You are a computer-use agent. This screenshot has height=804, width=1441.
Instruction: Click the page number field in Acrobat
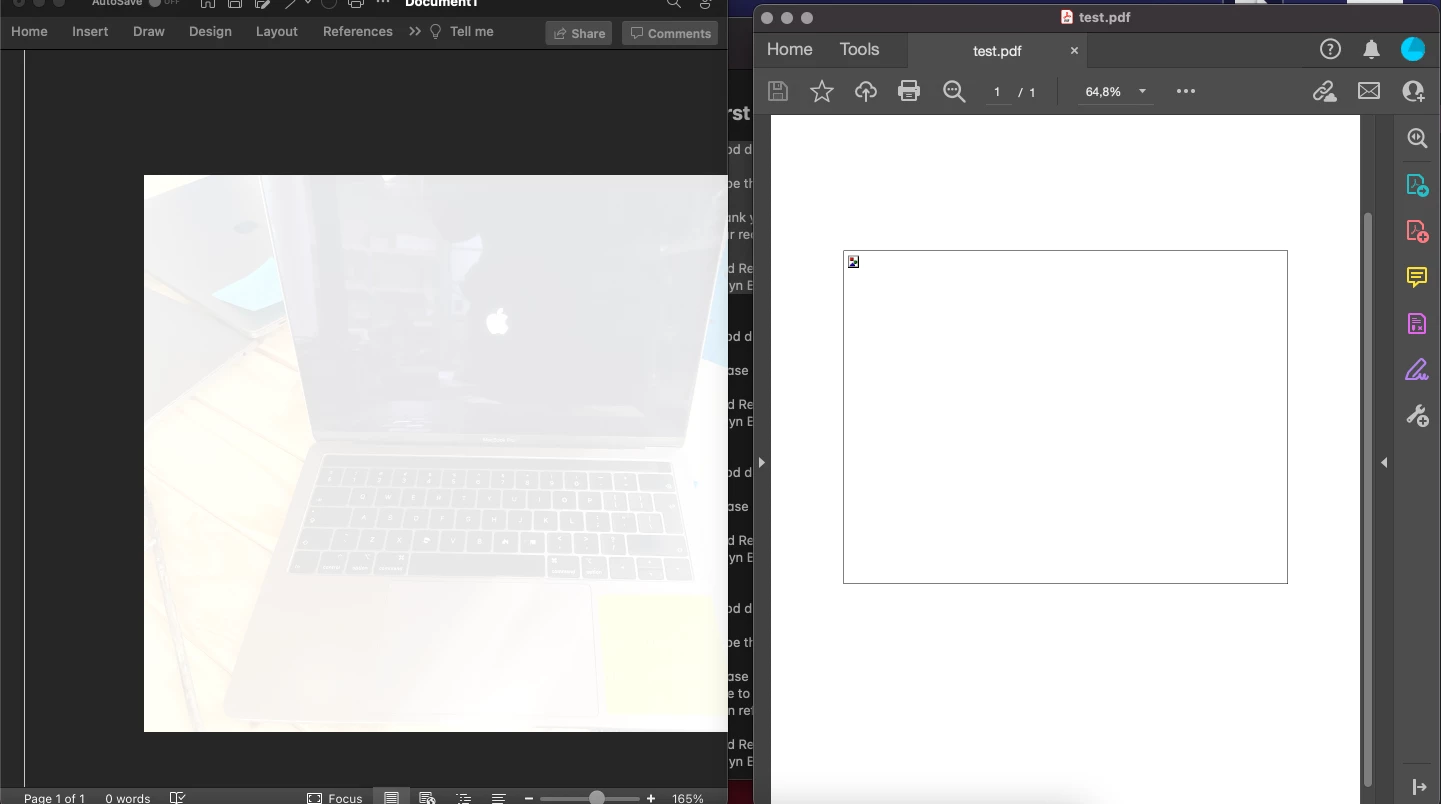(x=997, y=92)
